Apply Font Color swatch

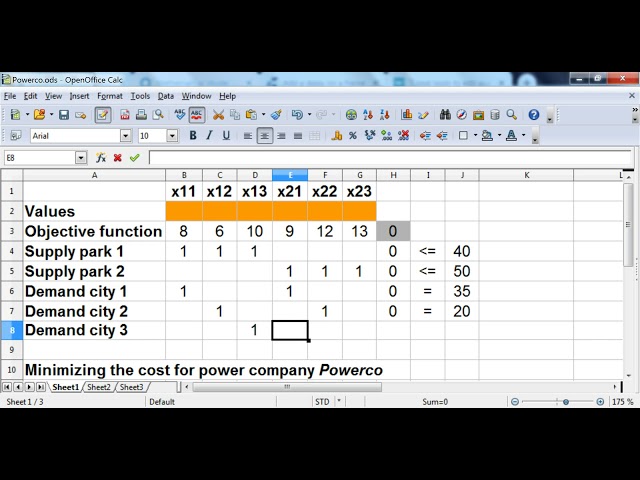(511, 136)
